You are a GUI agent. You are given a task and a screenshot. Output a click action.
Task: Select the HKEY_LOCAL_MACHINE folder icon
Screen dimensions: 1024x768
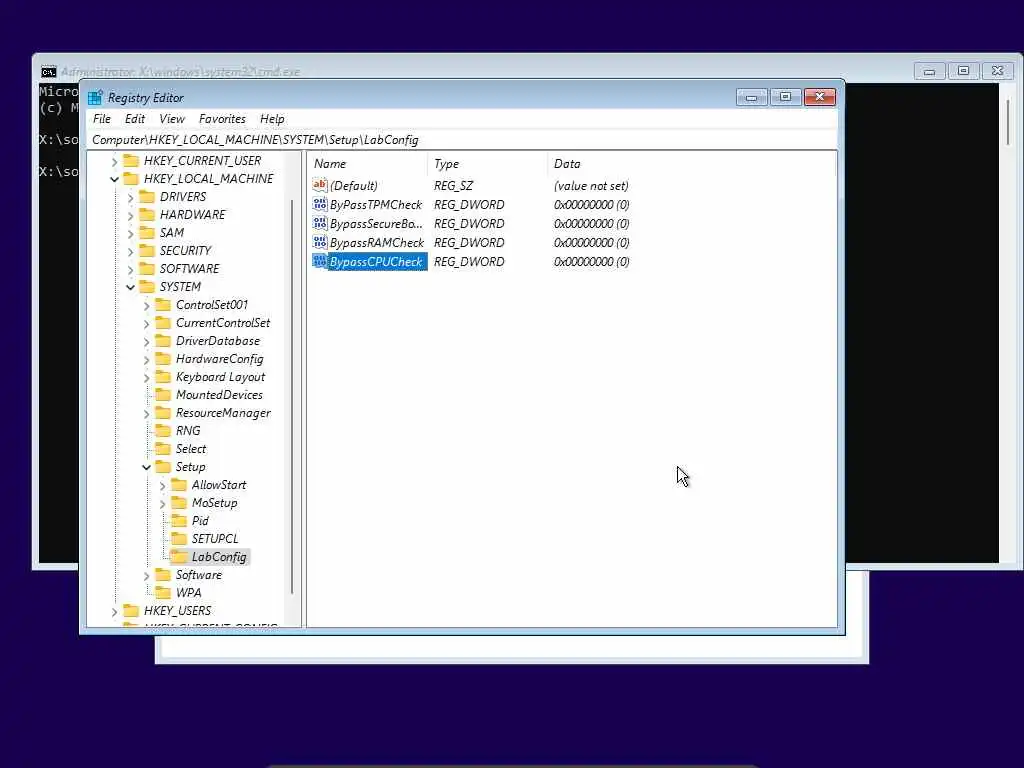(131, 178)
